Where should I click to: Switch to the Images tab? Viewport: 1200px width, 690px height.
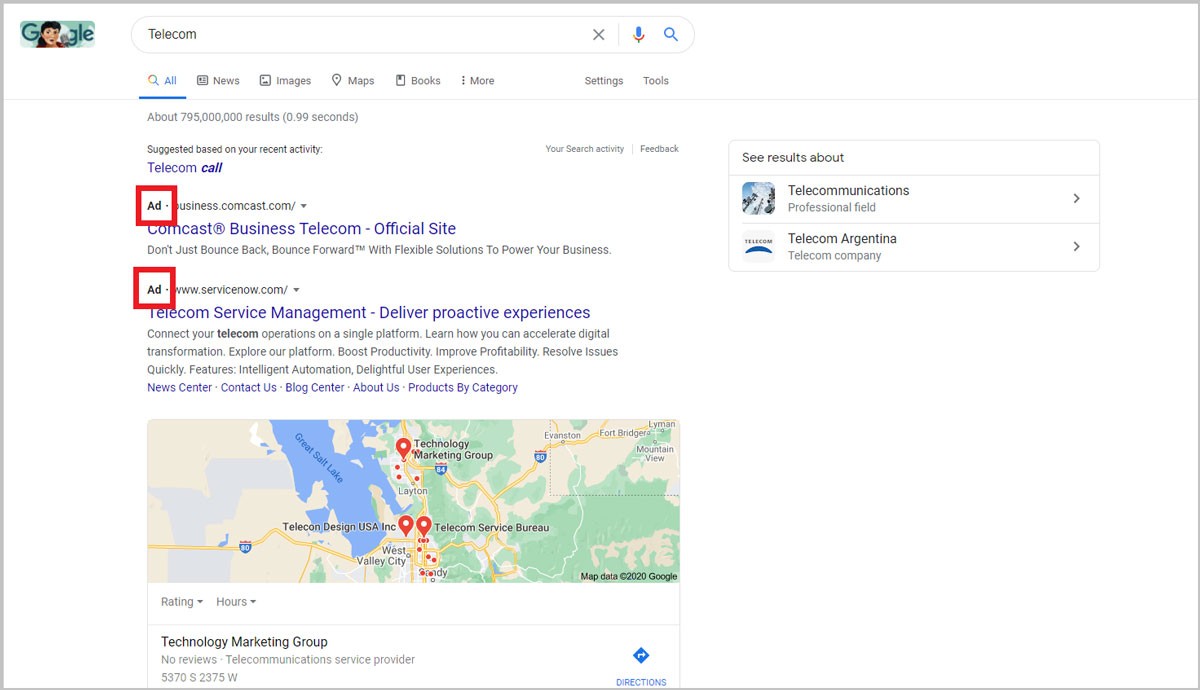[x=285, y=81]
